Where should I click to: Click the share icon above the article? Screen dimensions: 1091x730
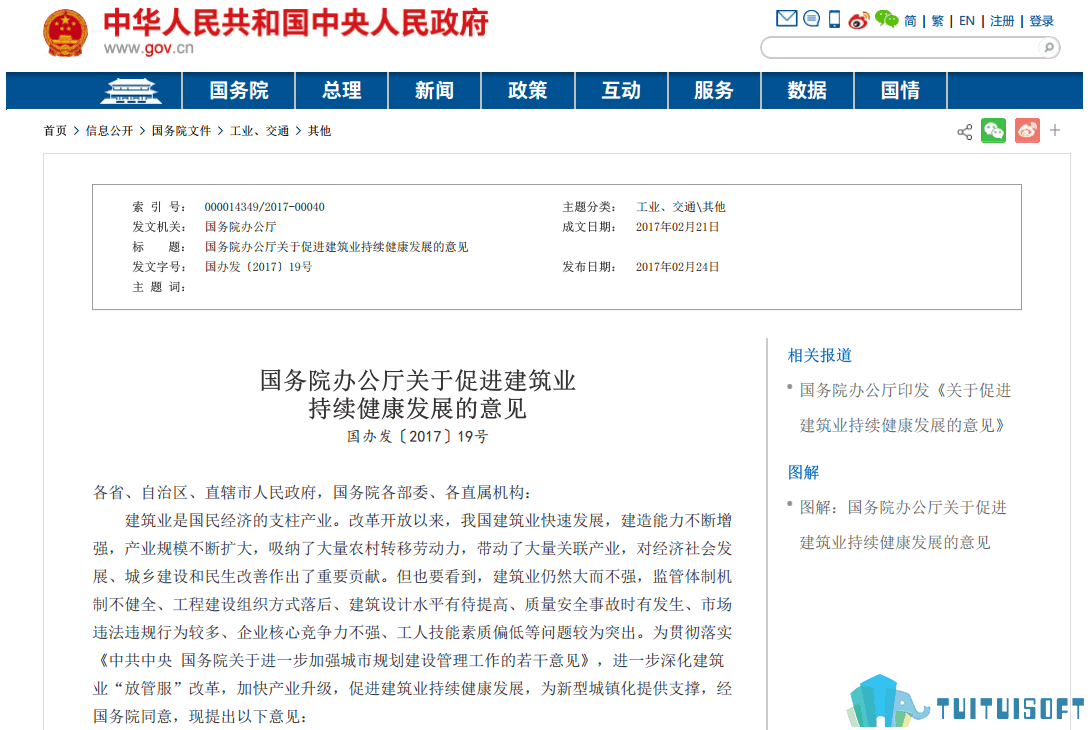[x=964, y=132]
